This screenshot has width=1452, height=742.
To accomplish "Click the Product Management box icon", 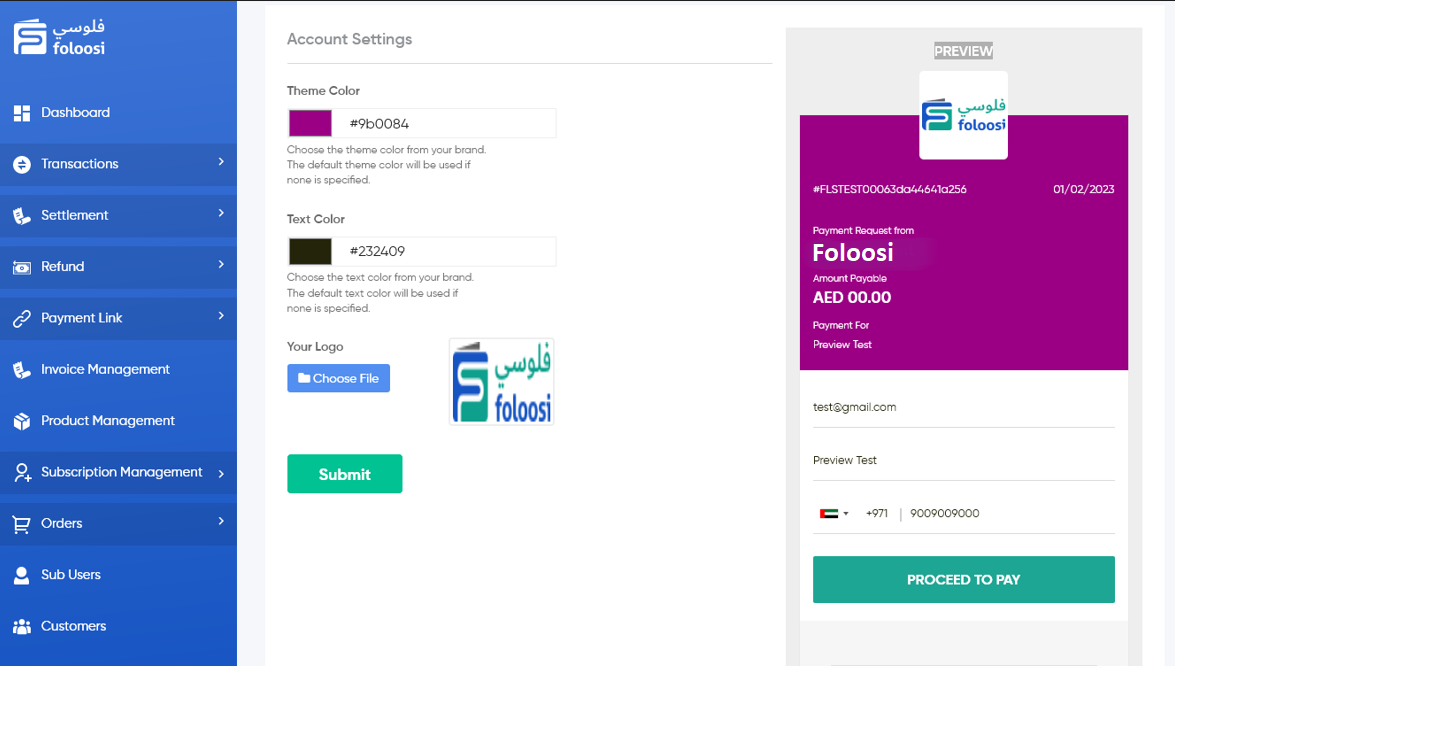I will point(21,421).
